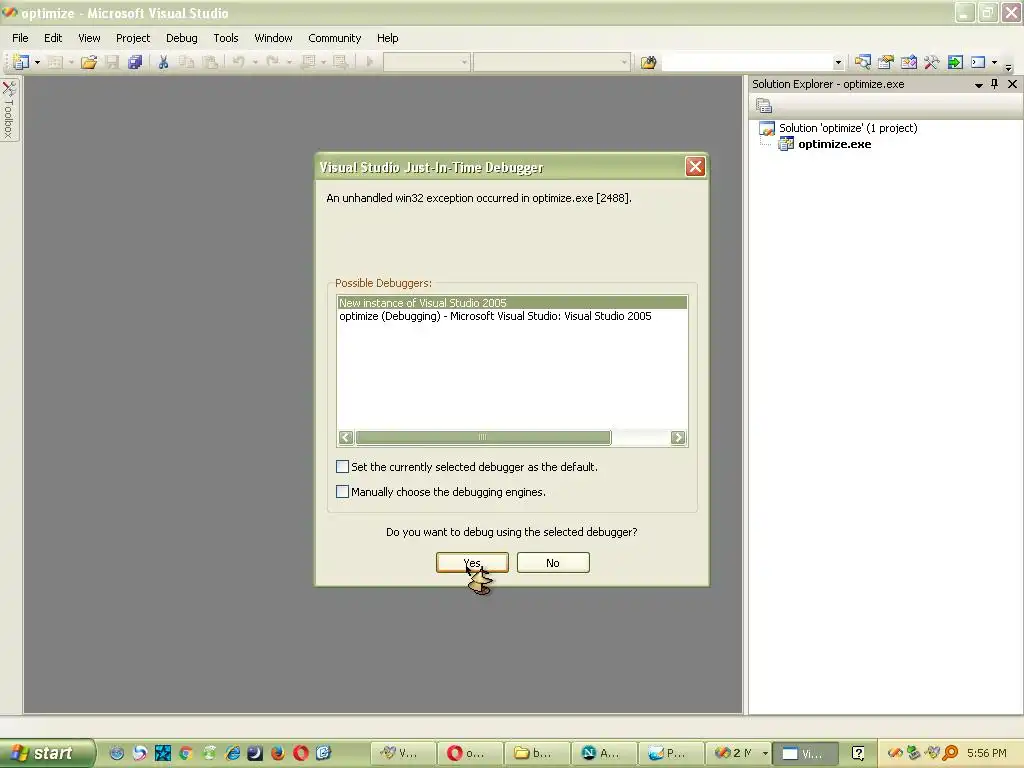The height and width of the screenshot is (768, 1024).
Task: Open the Window menu
Action: (x=273, y=38)
